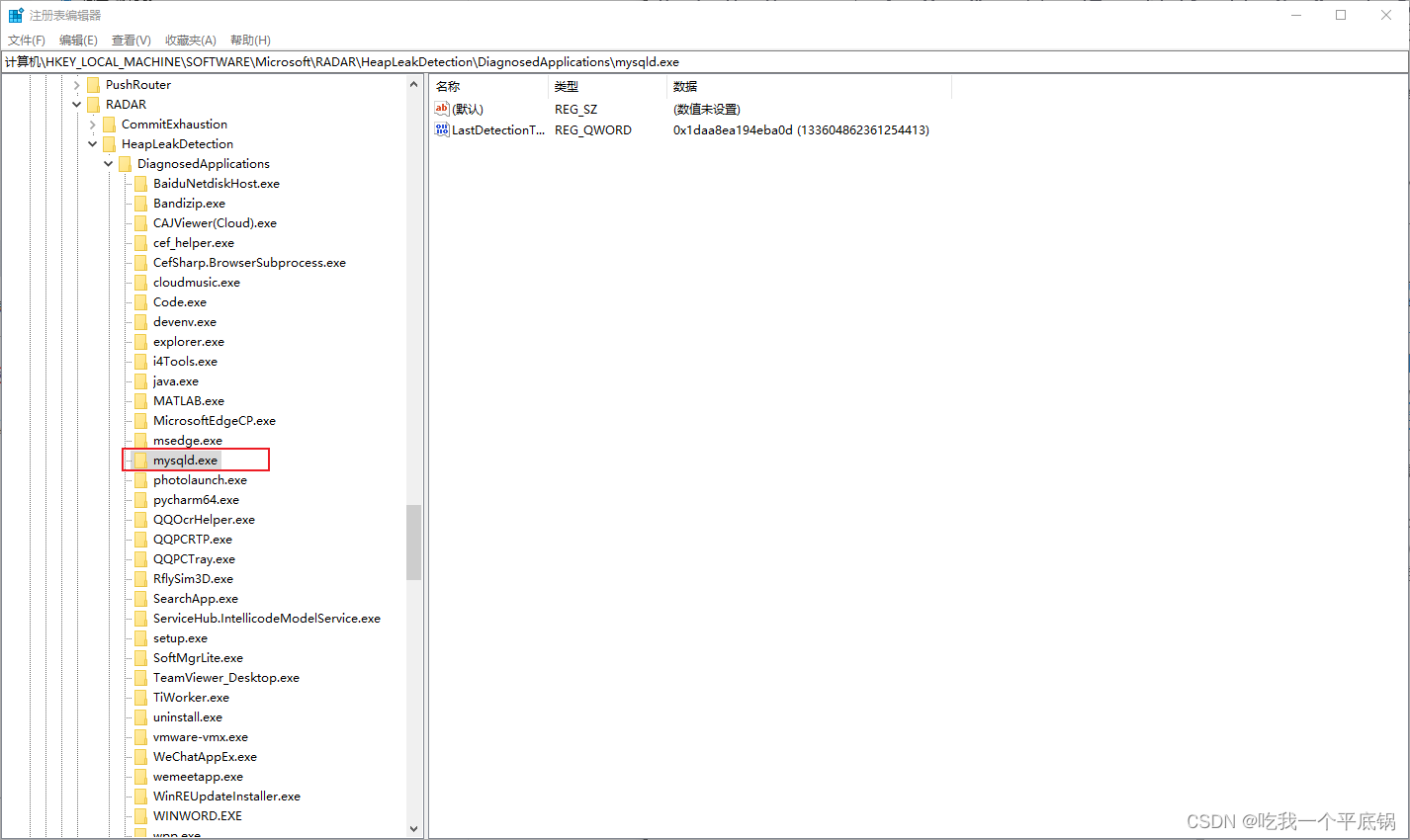The image size is (1410, 840).
Task: Collapse the DiagnosedApplications key
Action: (x=109, y=164)
